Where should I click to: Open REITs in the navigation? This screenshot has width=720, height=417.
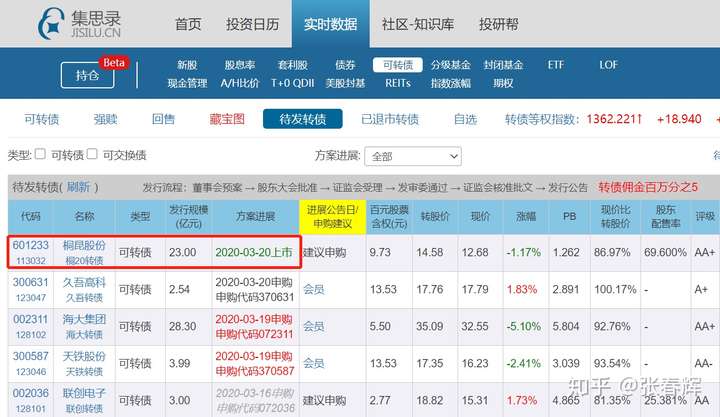(x=398, y=83)
